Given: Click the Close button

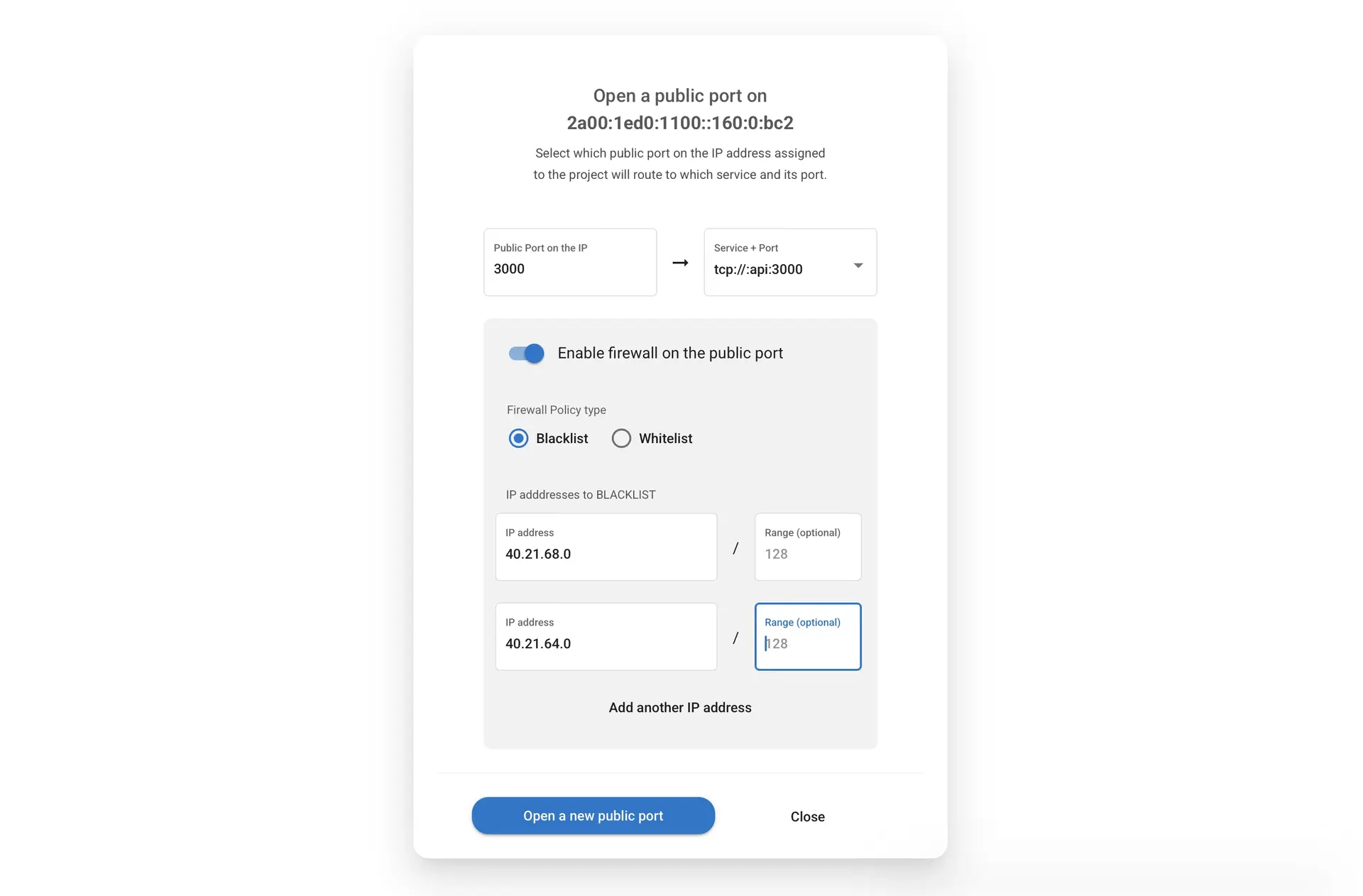Looking at the screenshot, I should click(808, 815).
